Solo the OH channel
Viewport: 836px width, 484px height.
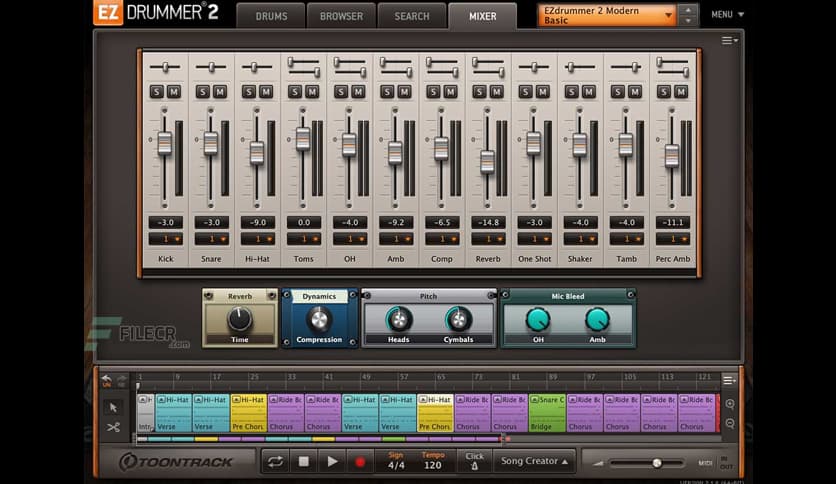(341, 92)
